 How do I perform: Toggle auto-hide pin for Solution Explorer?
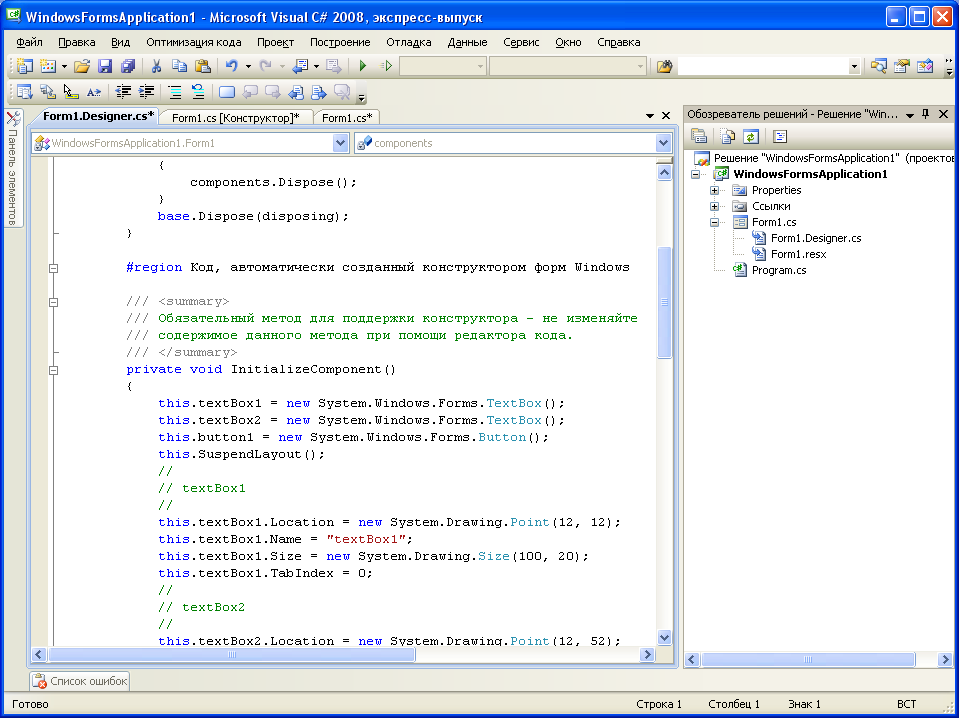926,114
